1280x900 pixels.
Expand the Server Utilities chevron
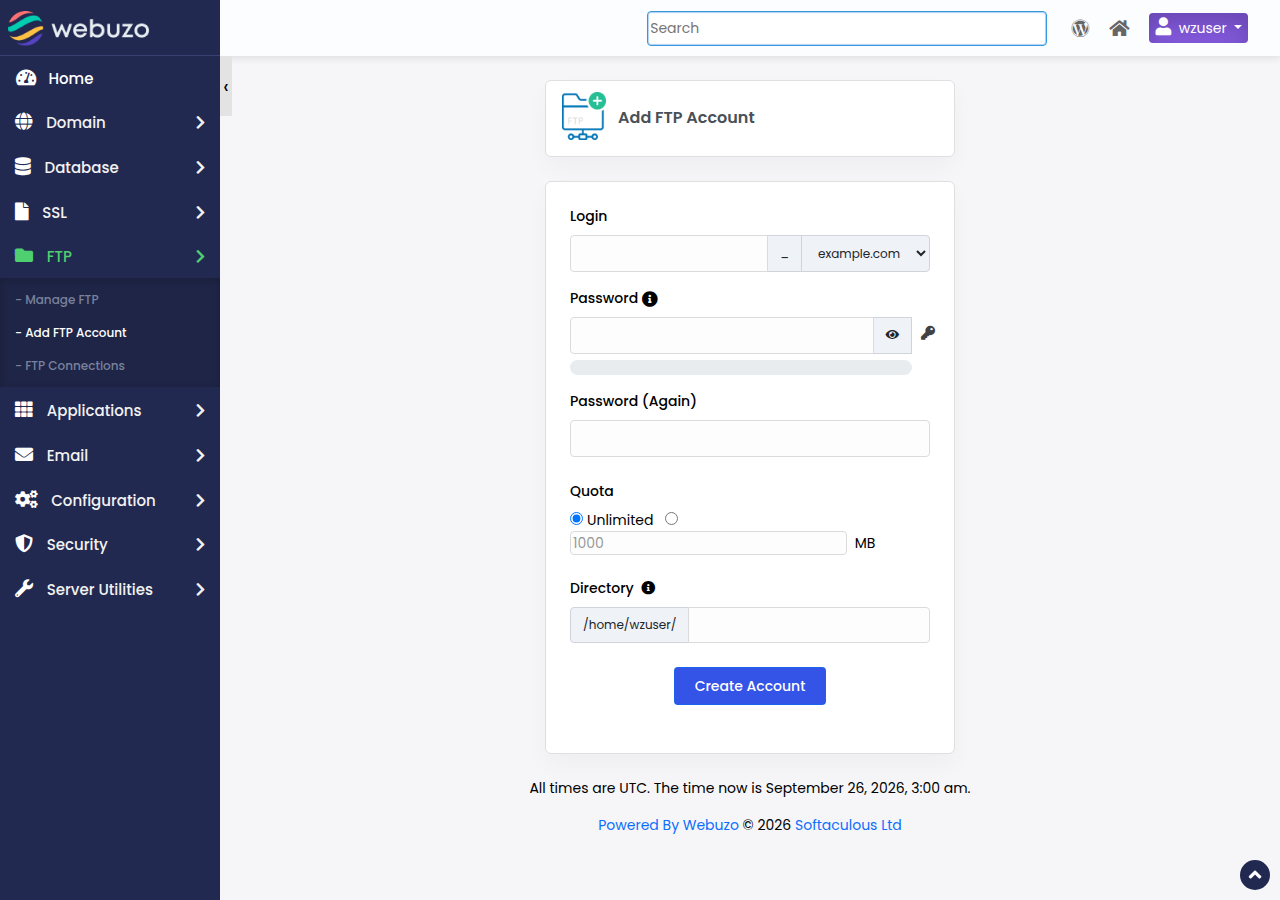click(x=200, y=589)
